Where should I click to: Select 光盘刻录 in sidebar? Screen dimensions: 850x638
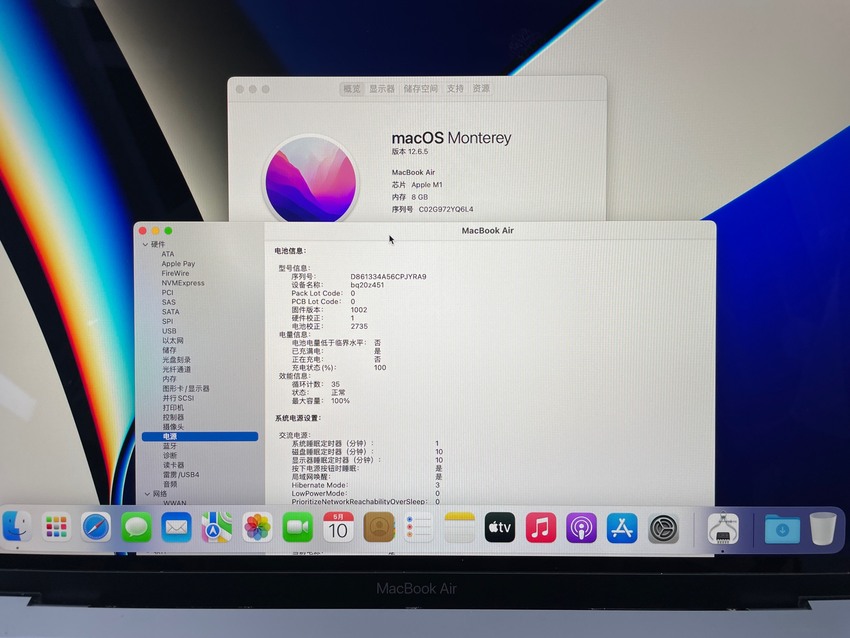pyautogui.click(x=177, y=360)
